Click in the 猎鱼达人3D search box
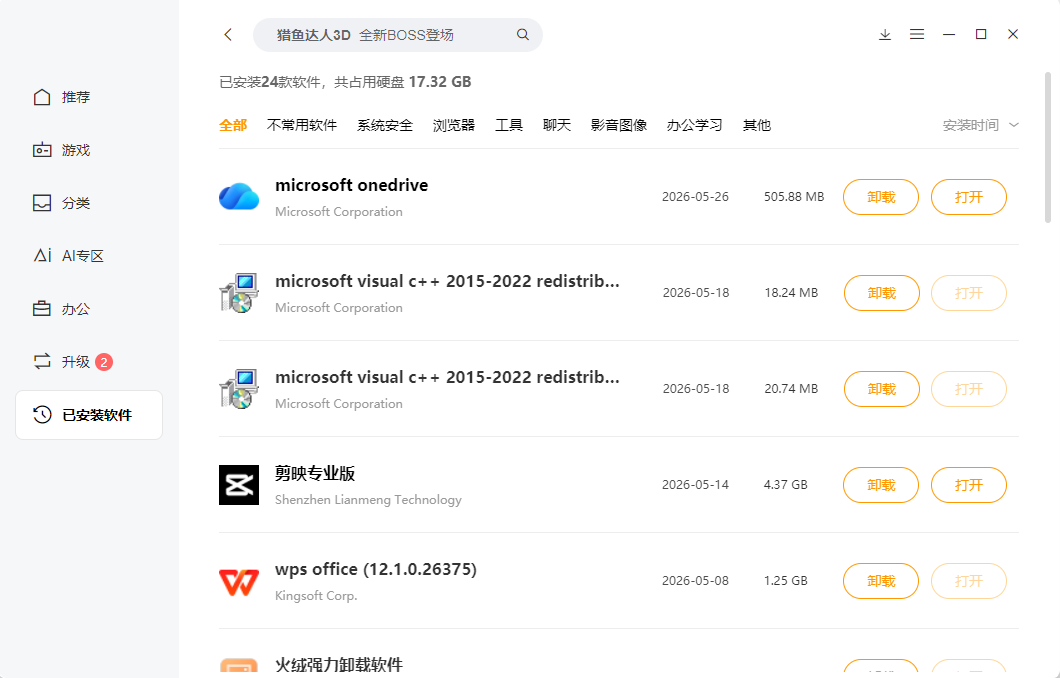Image resolution: width=1060 pixels, height=678 pixels. pyautogui.click(x=398, y=35)
